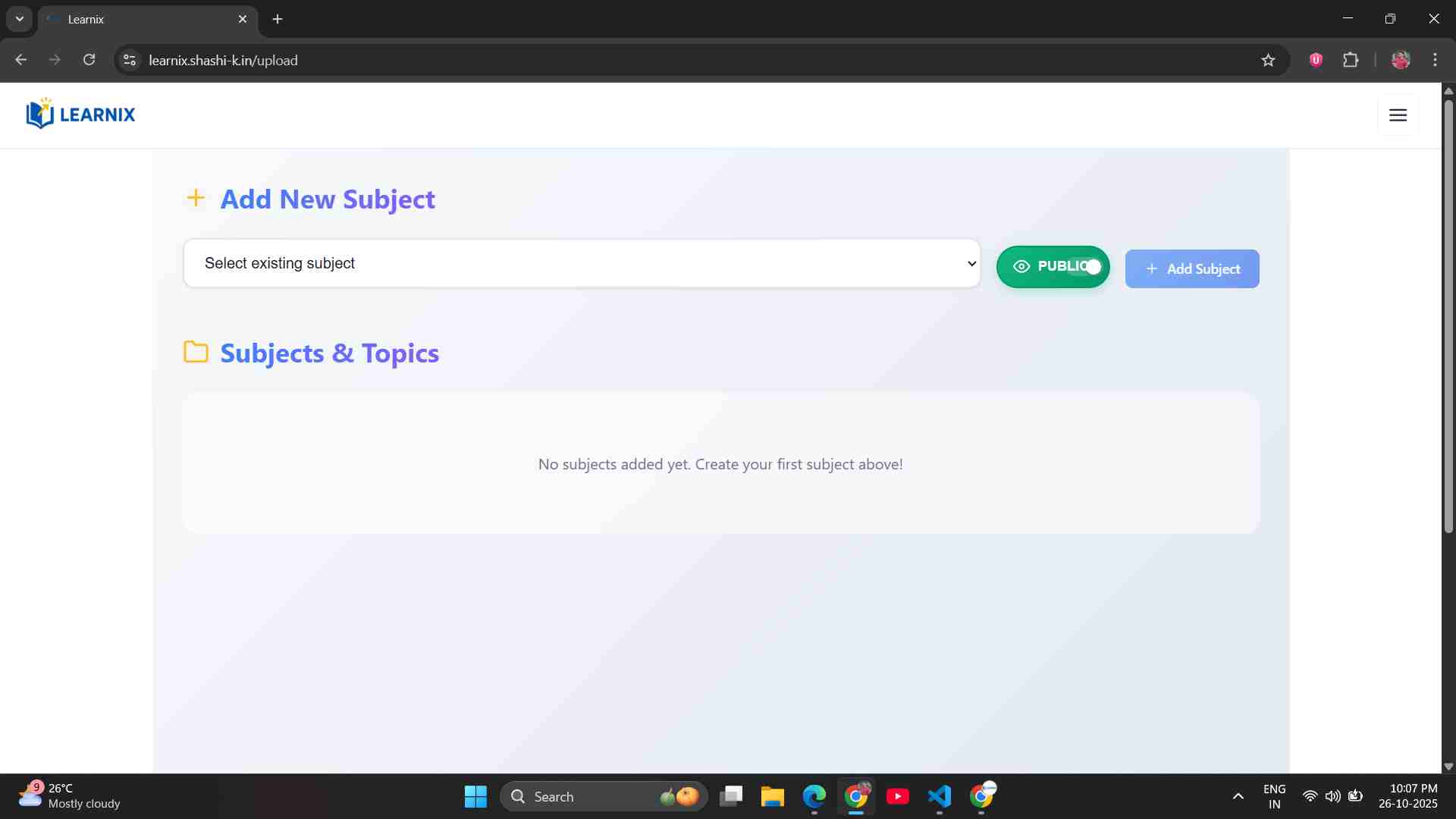Open the Select existing subject dropdown

(581, 263)
